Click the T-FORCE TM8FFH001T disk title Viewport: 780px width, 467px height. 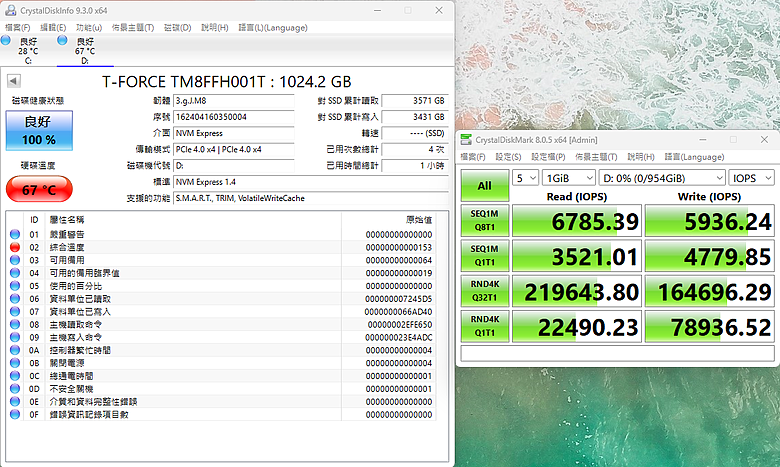[x=227, y=82]
